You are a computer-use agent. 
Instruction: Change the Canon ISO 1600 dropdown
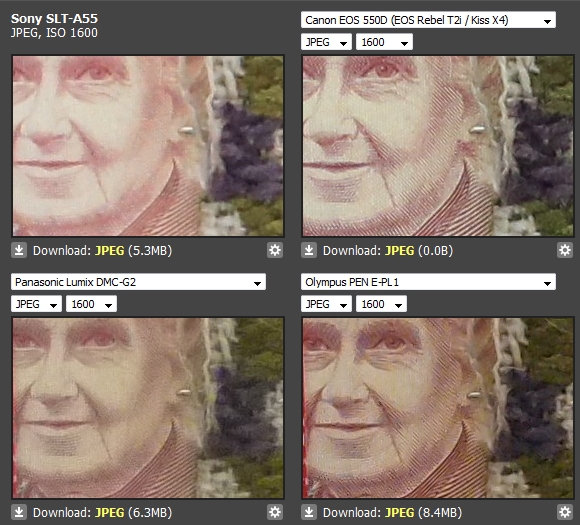click(384, 42)
